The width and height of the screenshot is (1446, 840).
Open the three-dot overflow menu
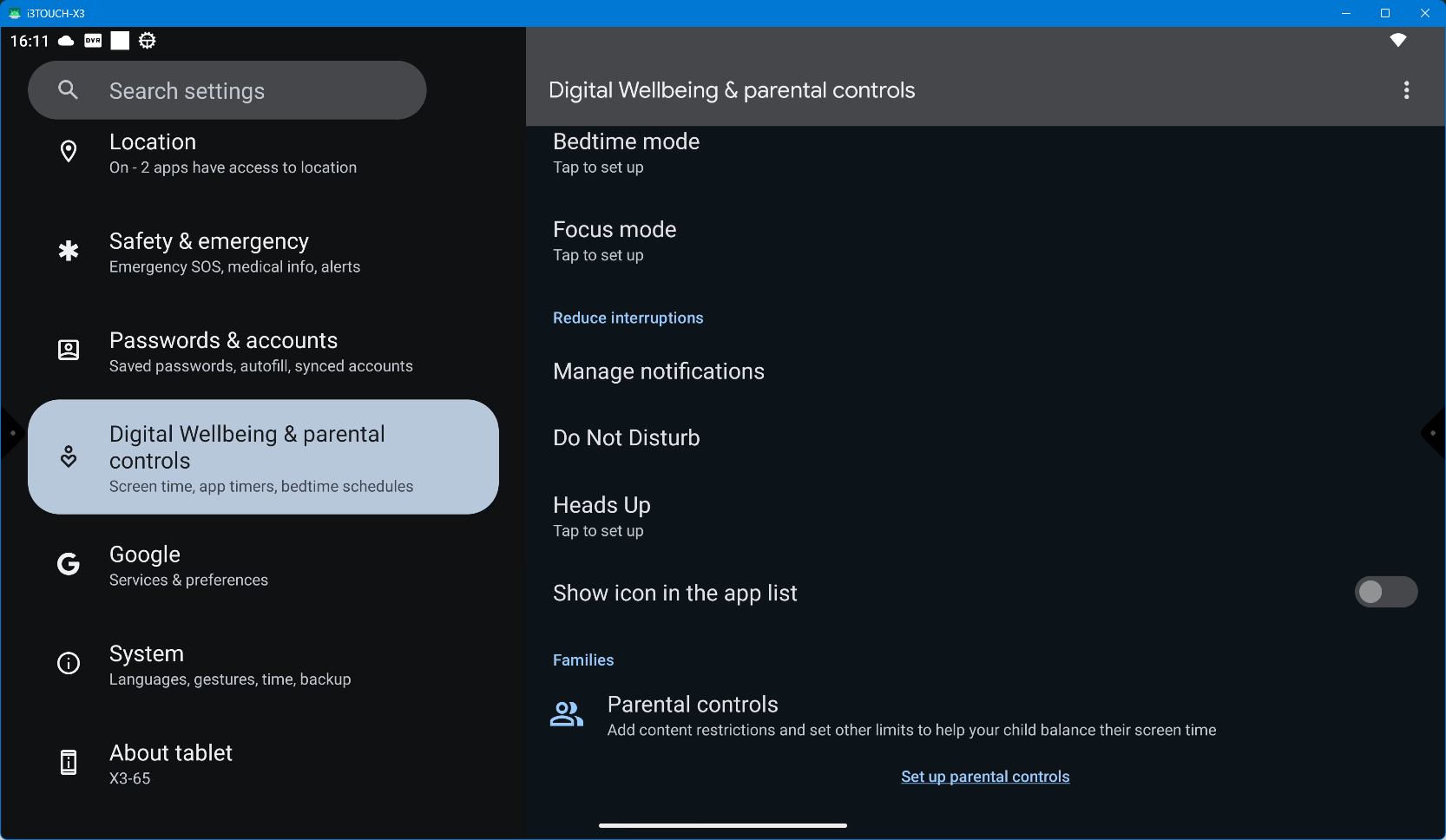point(1406,90)
